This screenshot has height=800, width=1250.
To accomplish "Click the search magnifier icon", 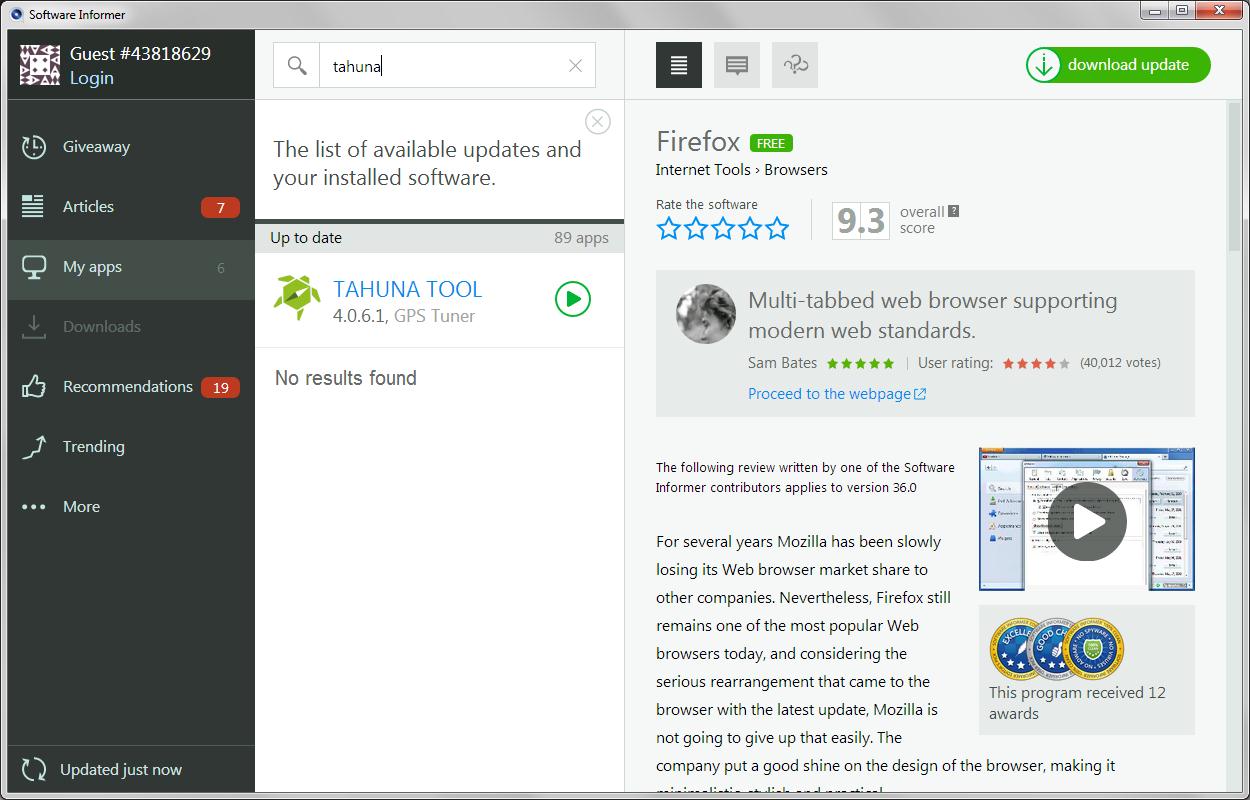I will pyautogui.click(x=296, y=65).
